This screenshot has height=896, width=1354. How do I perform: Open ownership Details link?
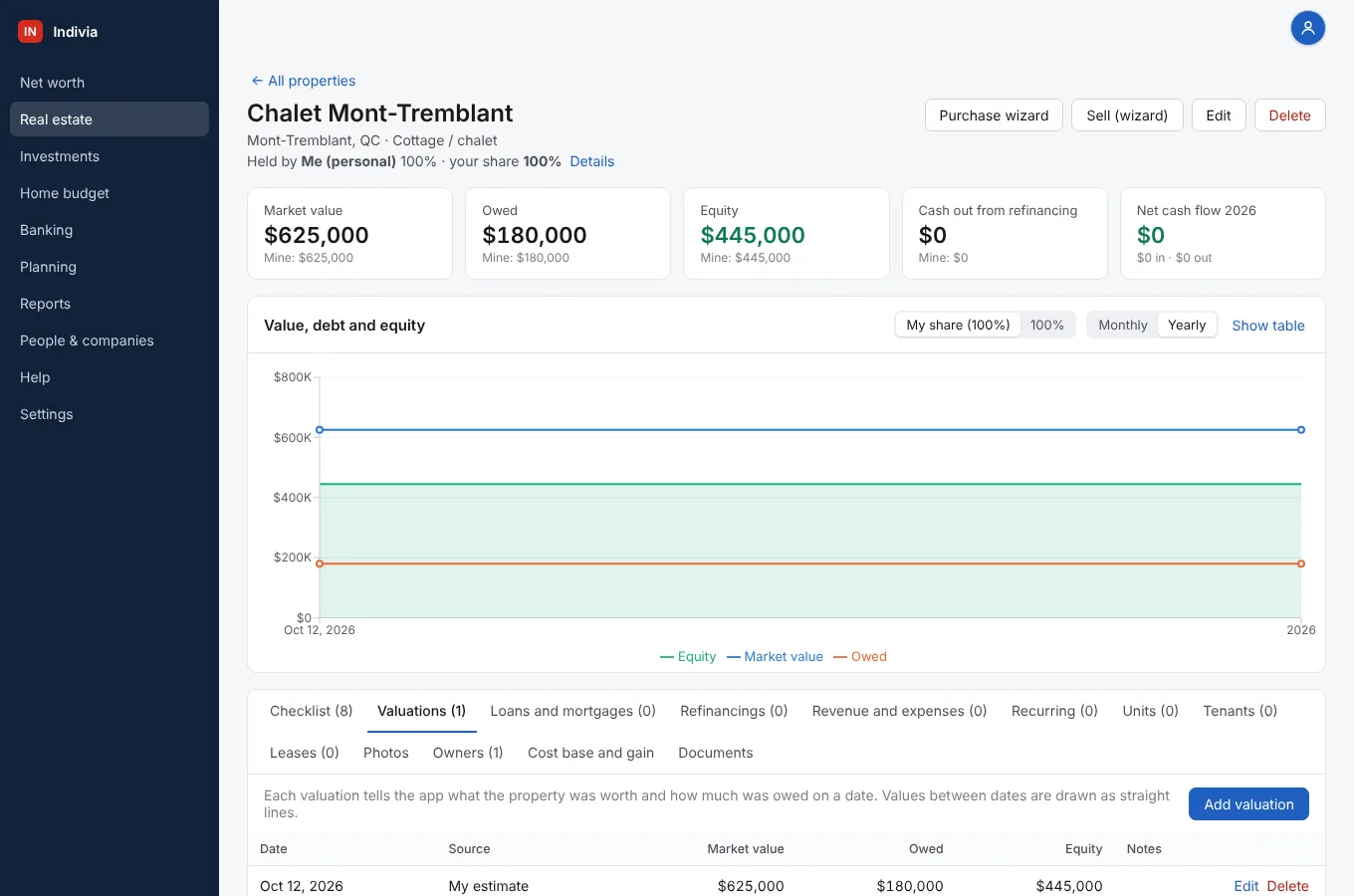[591, 161]
